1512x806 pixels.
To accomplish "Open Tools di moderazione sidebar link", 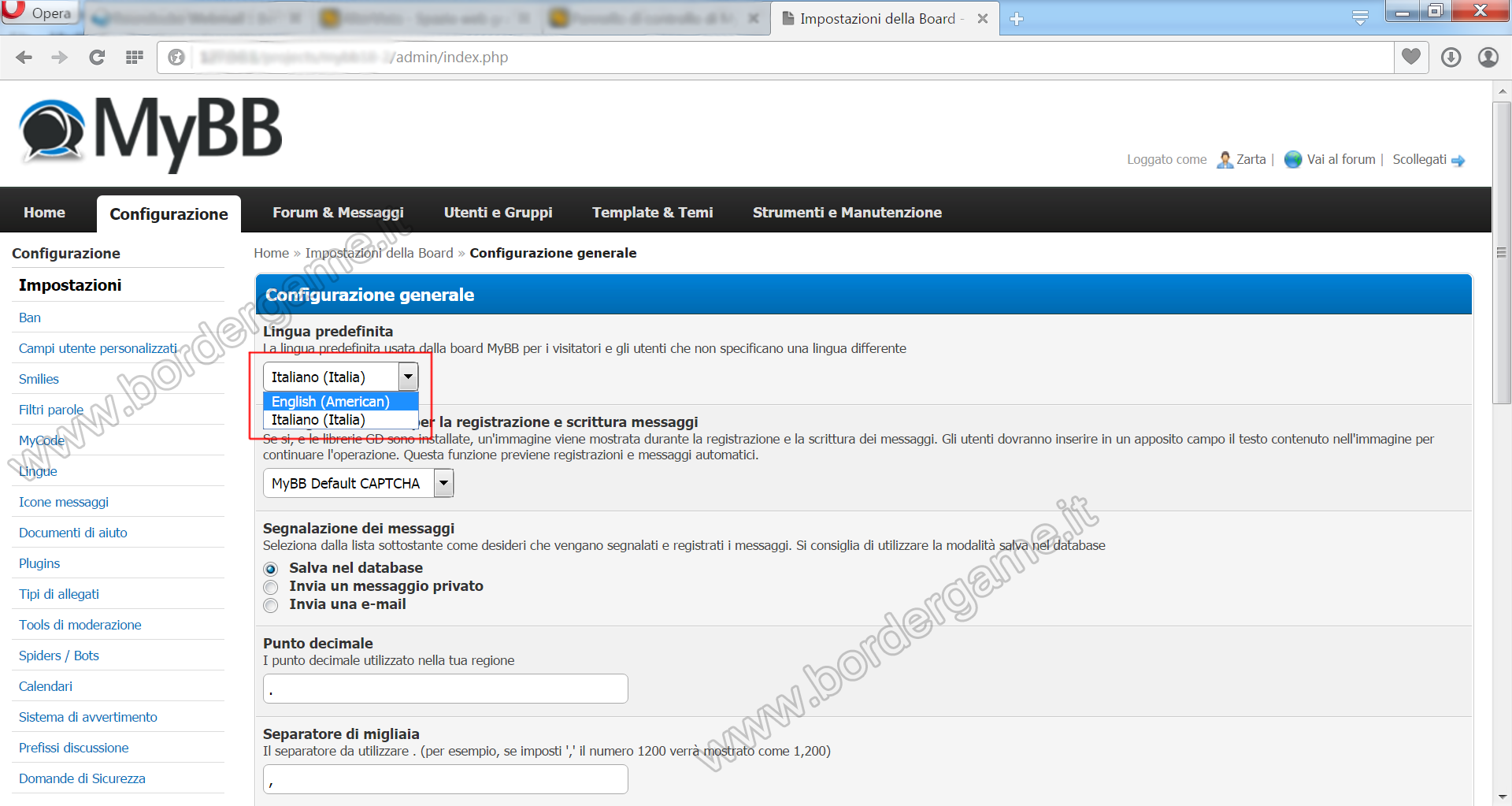I will click(80, 625).
